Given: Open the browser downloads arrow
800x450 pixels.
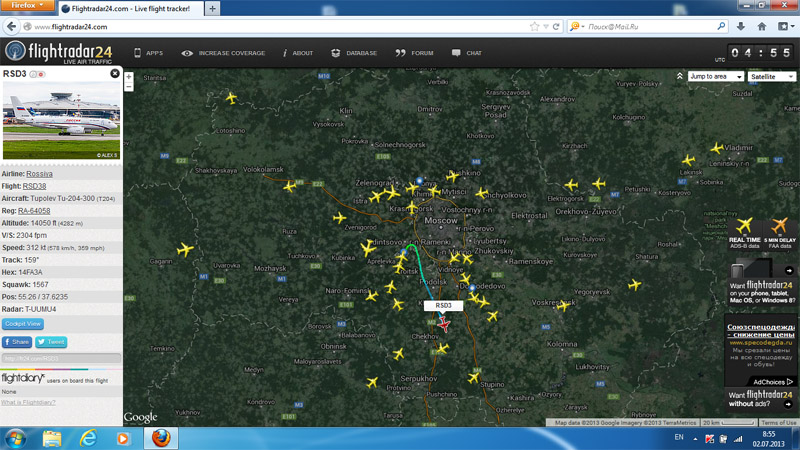Looking at the screenshot, I should (x=741, y=27).
